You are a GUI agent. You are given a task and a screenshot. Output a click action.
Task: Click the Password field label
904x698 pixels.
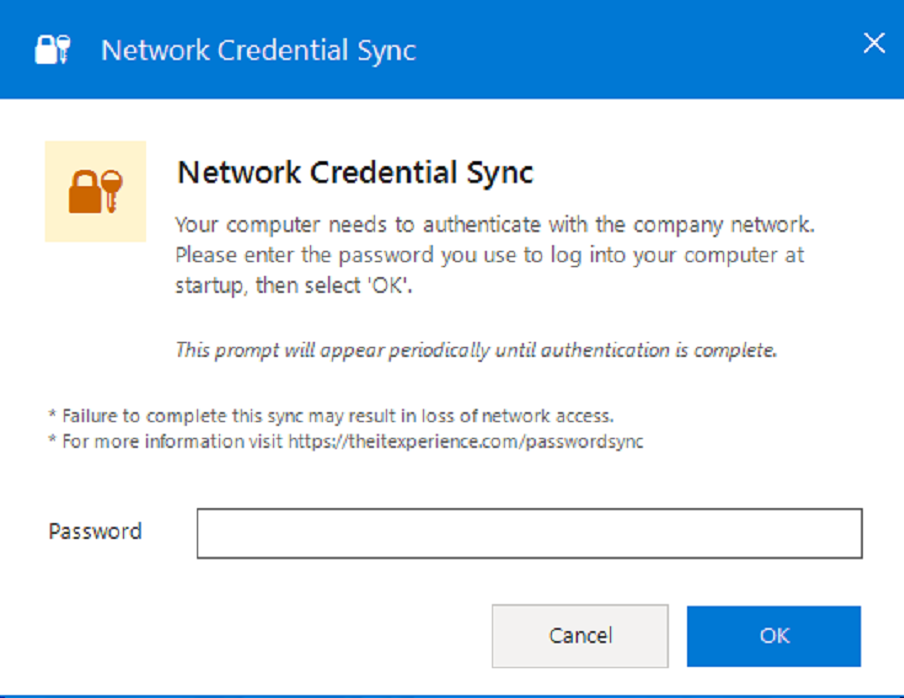point(95,531)
